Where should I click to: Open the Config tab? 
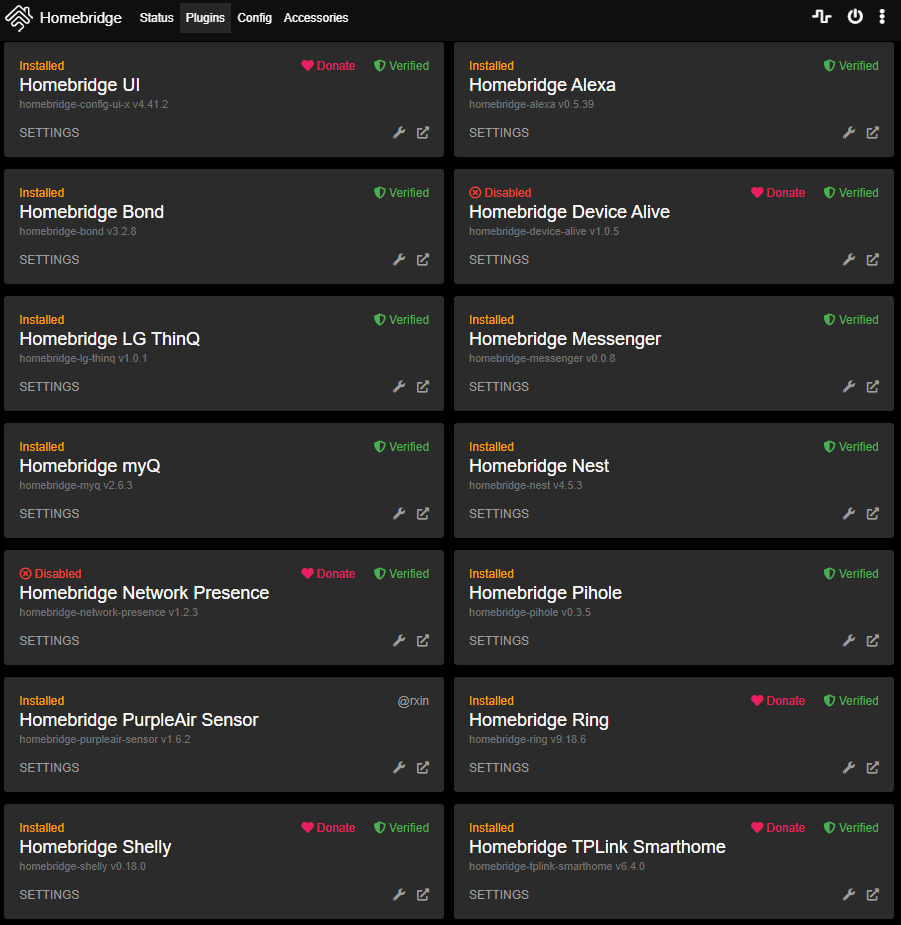[x=254, y=18]
